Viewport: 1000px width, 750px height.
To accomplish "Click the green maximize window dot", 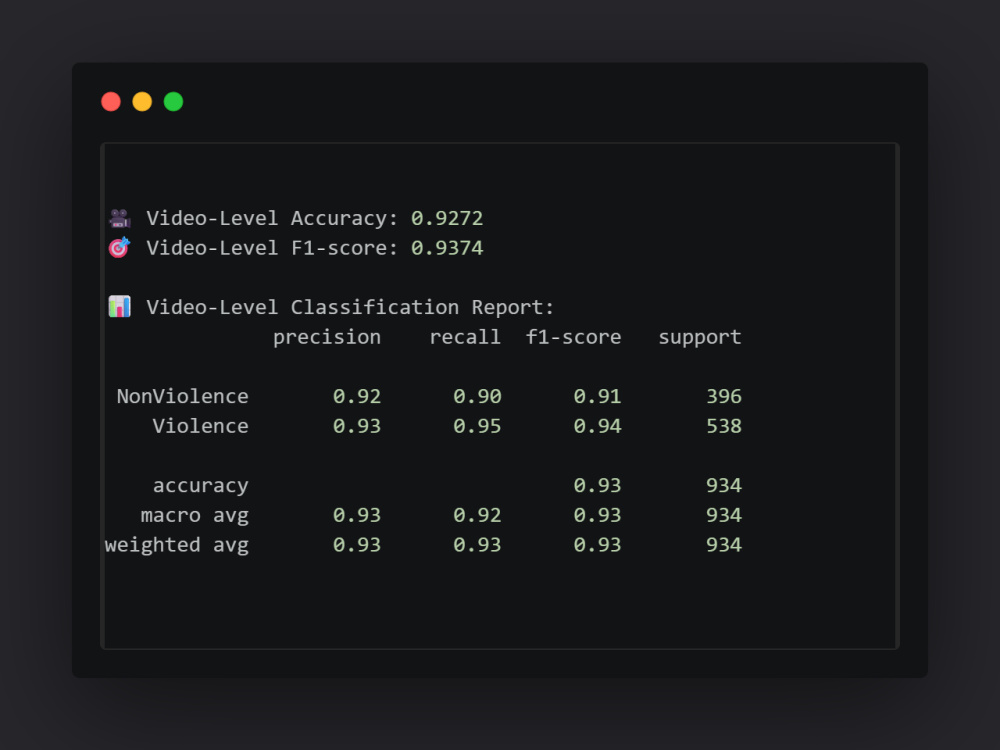I will tap(173, 101).
